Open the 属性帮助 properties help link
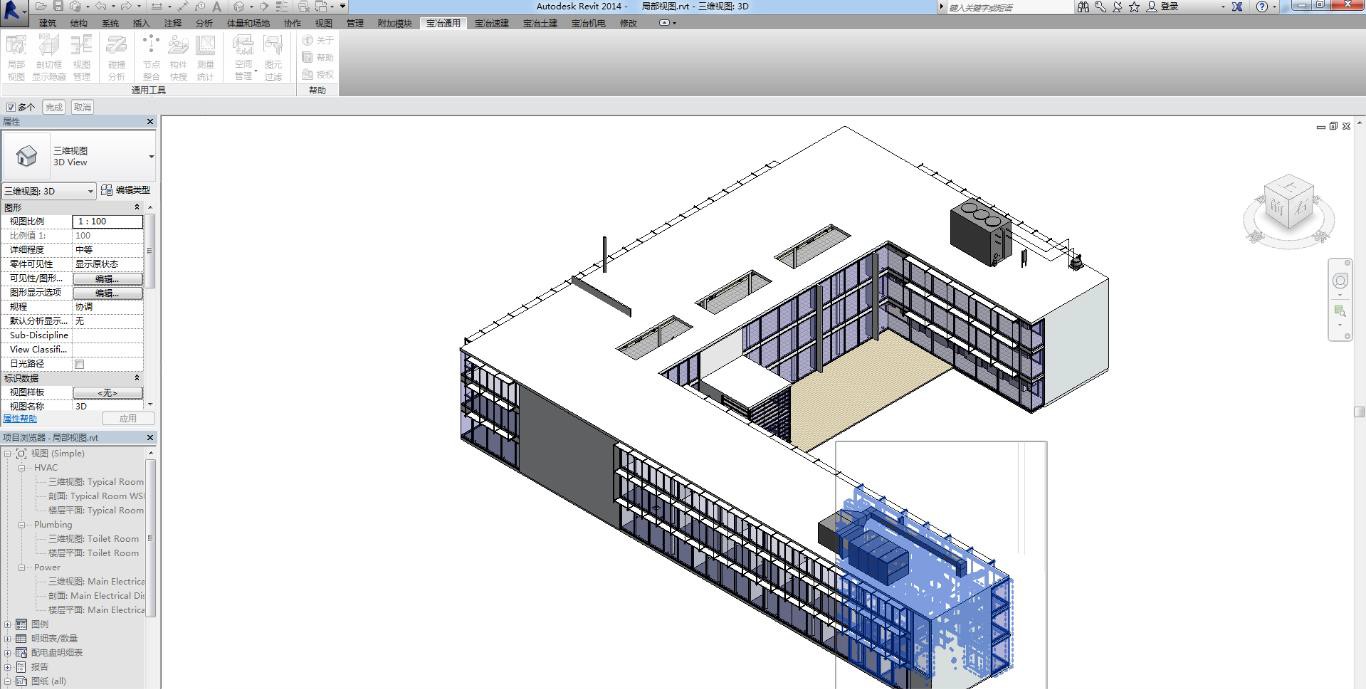 tap(20, 418)
